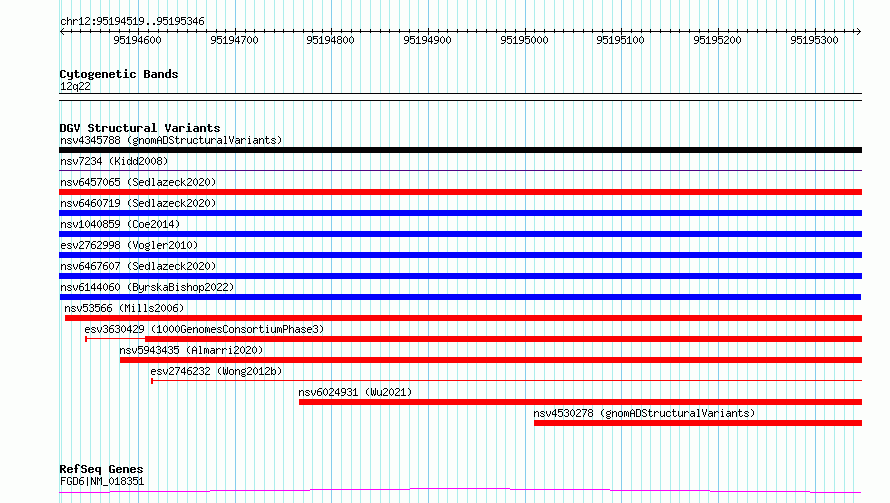The width and height of the screenshot is (890, 503).
Task: Select the black nsv4345788 variant bar
Action: pyautogui.click(x=460, y=150)
